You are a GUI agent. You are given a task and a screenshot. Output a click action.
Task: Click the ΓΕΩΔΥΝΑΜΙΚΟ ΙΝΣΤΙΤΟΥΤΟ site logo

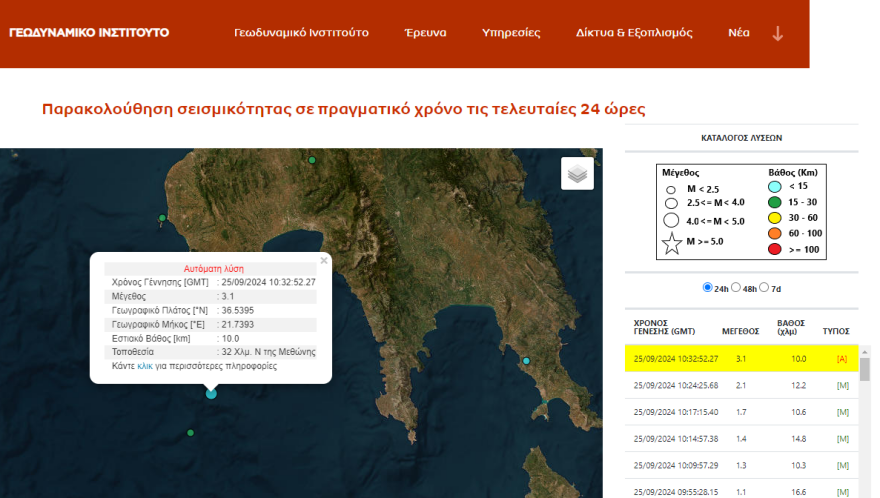[89, 33]
